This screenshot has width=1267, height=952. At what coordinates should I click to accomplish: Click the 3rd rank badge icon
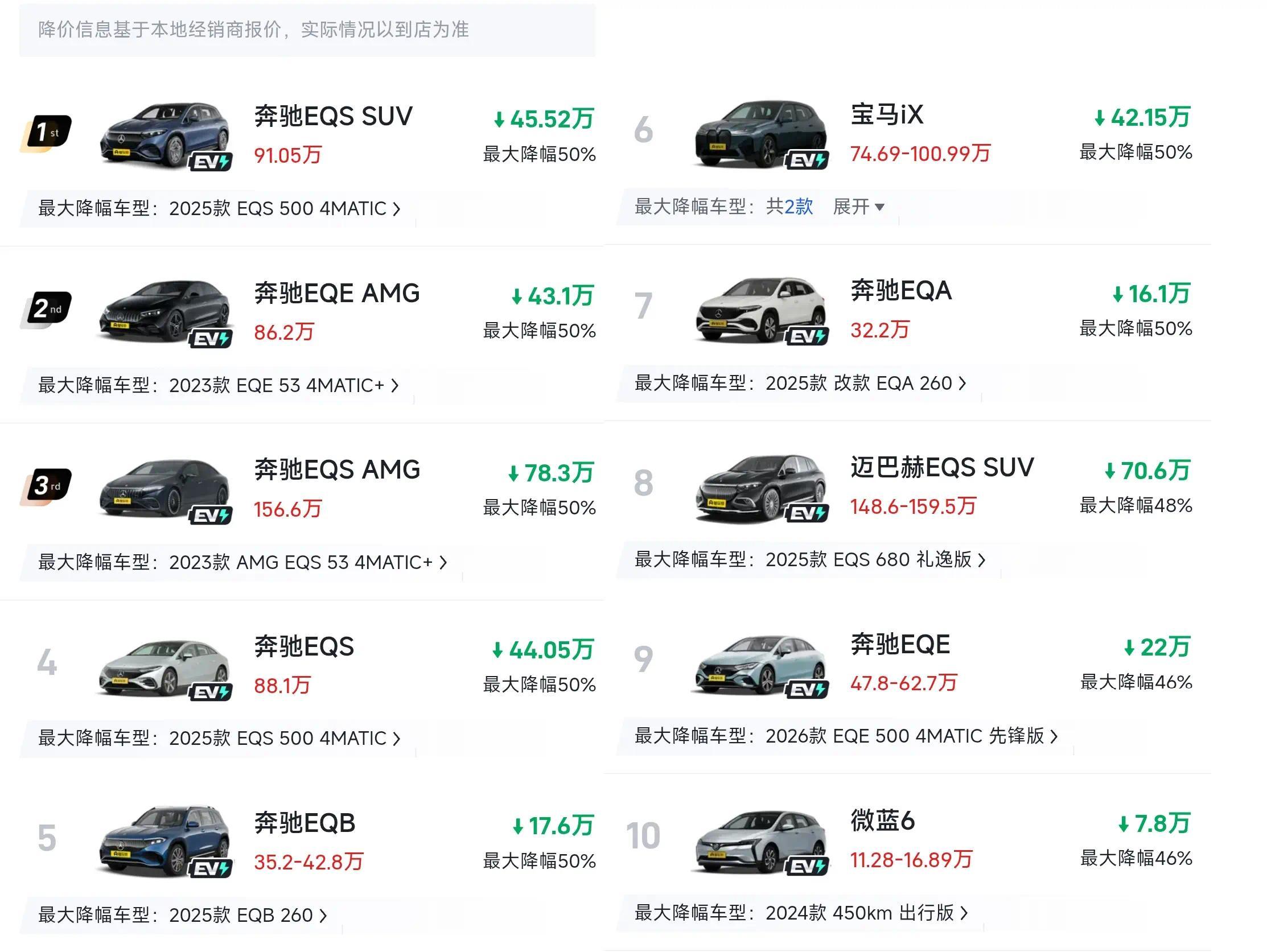47,487
